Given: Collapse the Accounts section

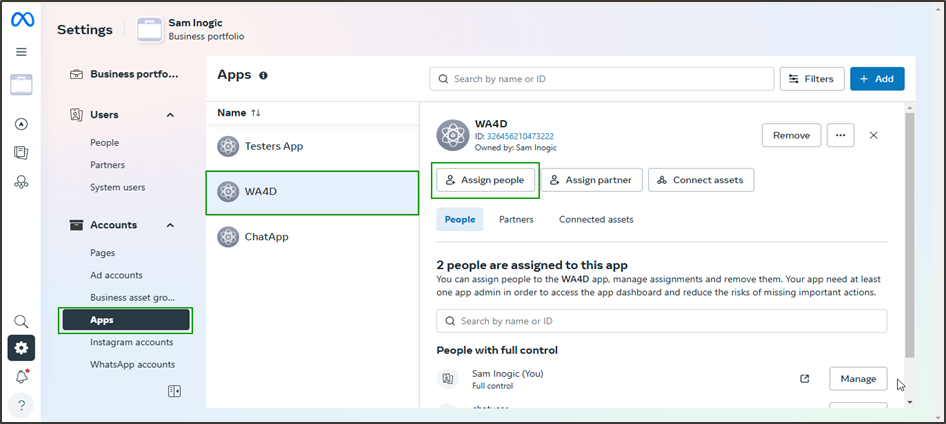Looking at the screenshot, I should pyautogui.click(x=170, y=225).
